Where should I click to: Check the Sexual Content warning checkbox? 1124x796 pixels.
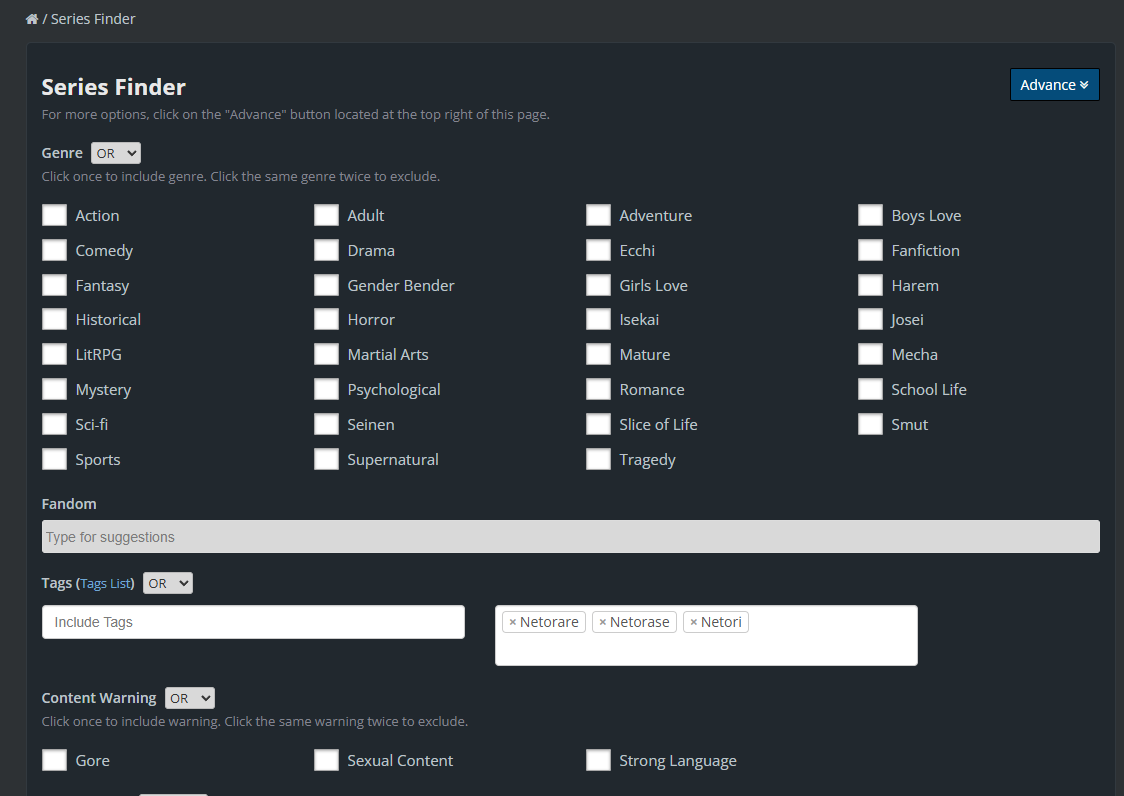click(x=326, y=760)
